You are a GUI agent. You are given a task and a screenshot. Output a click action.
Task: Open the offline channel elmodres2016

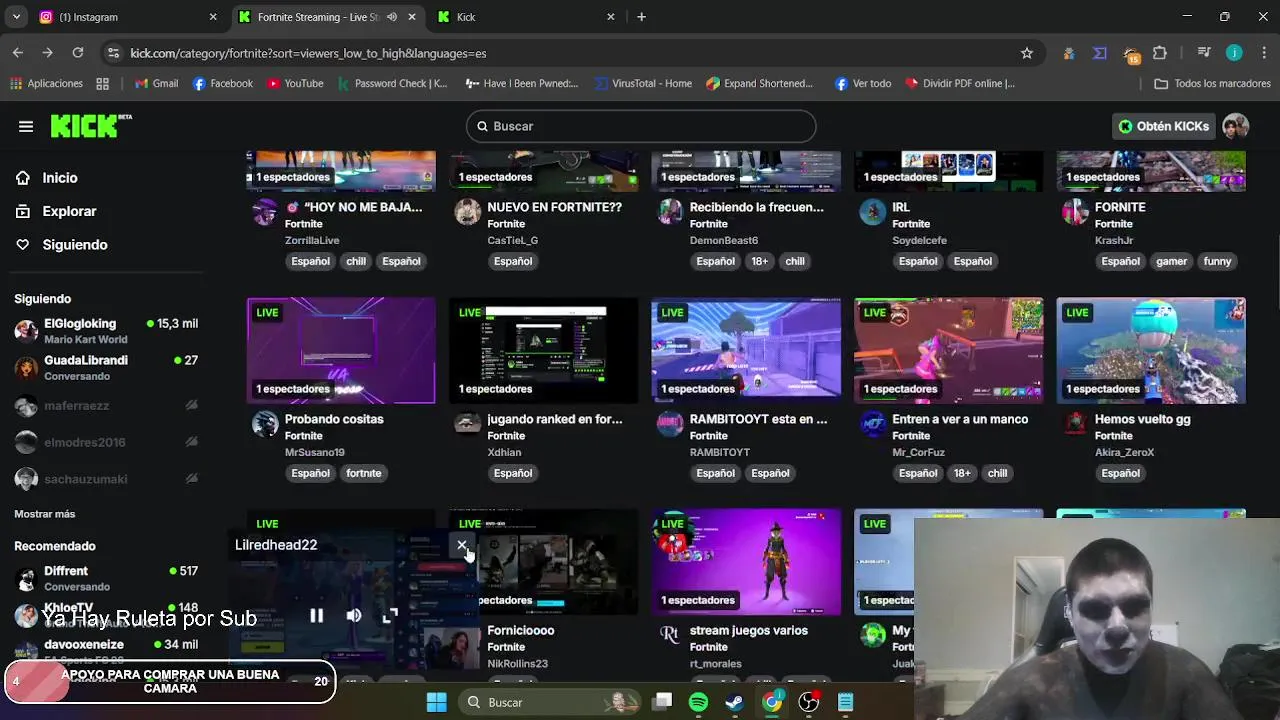[x=105, y=442]
